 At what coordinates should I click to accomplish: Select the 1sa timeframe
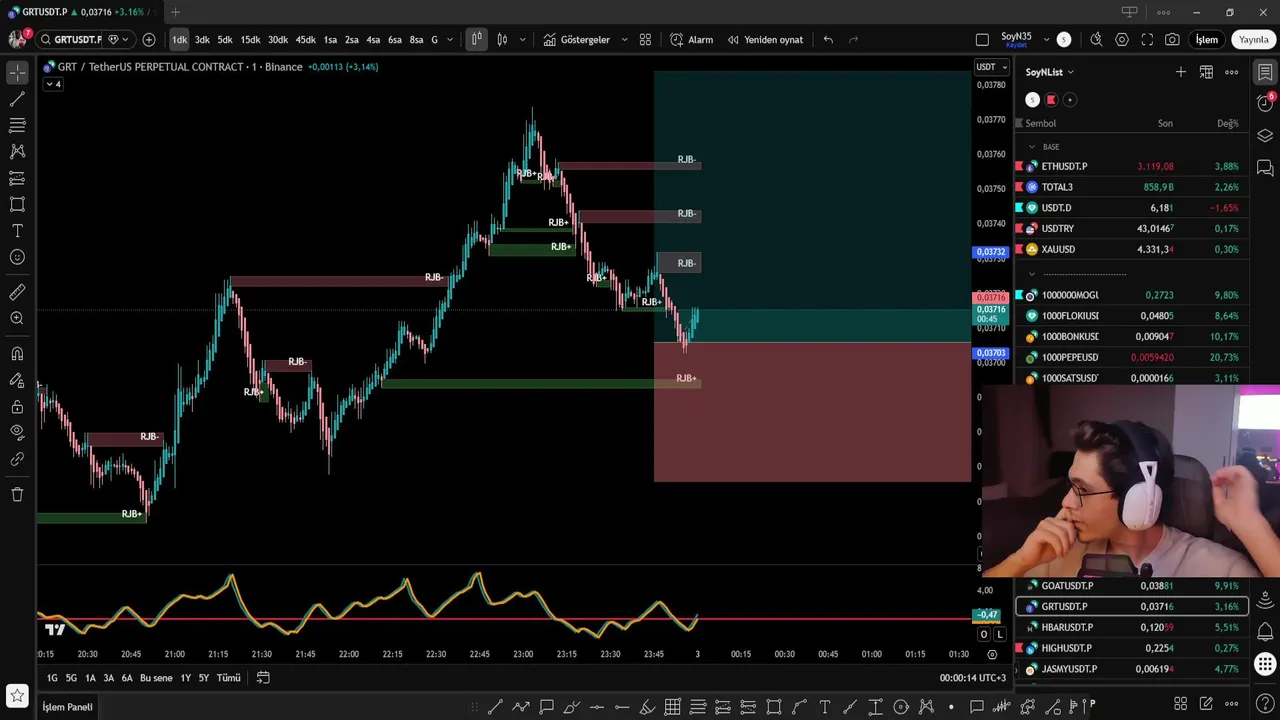(330, 40)
